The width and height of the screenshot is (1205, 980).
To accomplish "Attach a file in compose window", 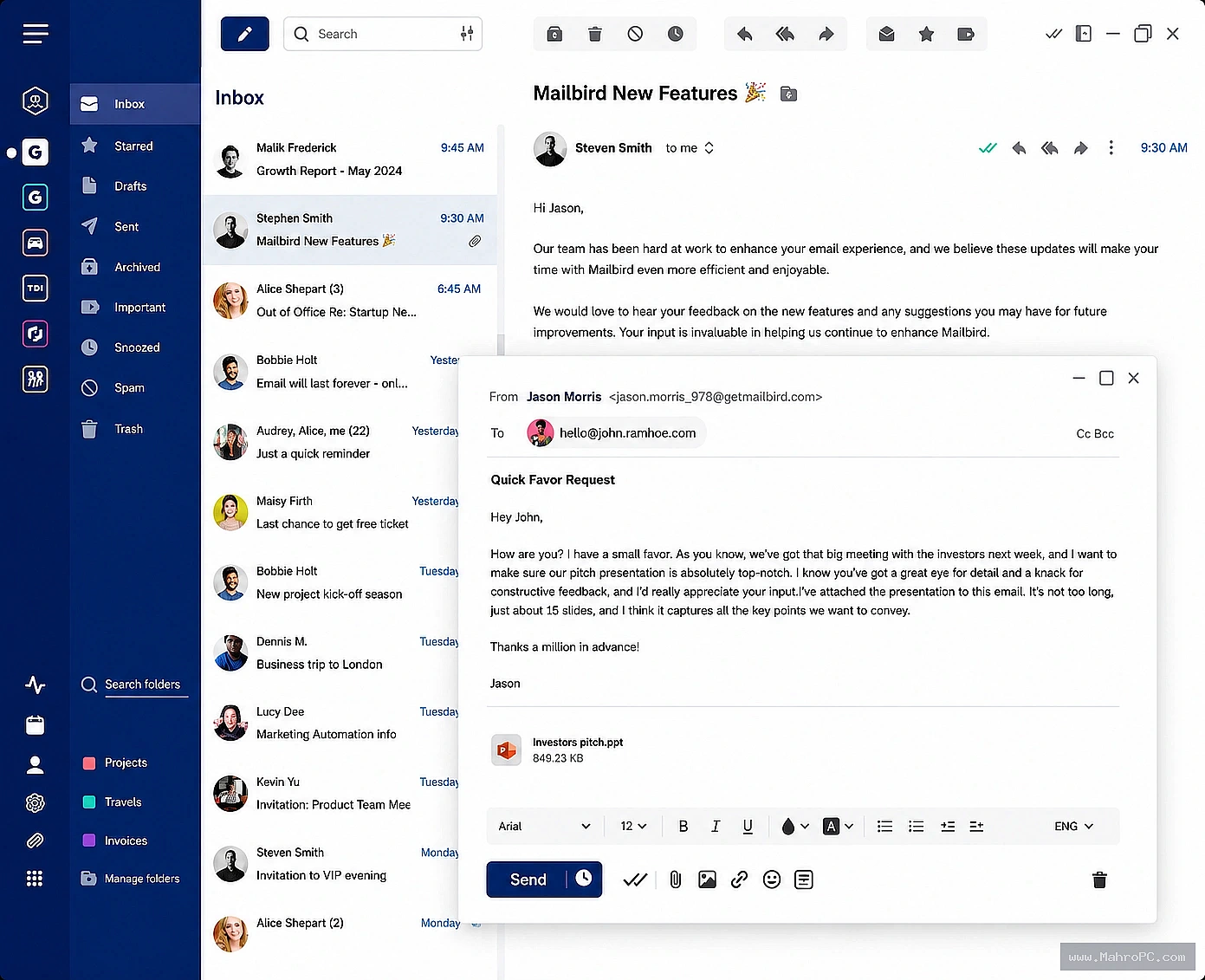I will pyautogui.click(x=676, y=880).
